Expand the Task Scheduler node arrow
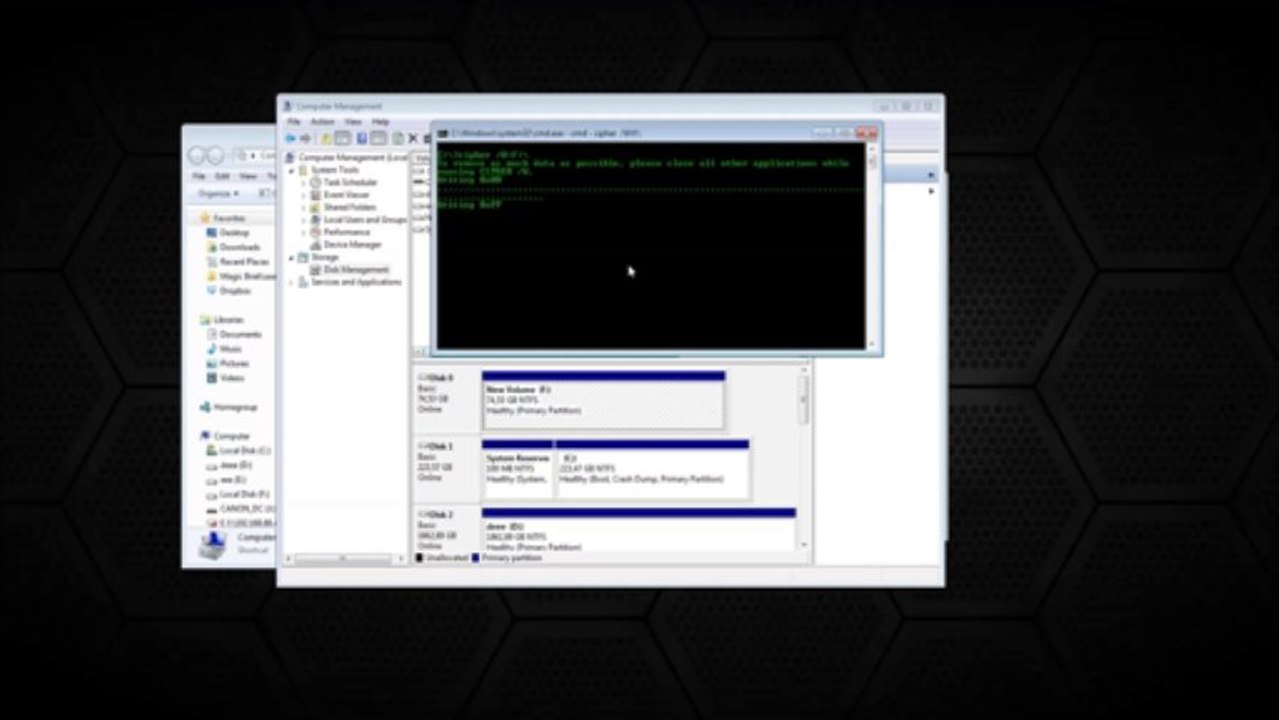 tap(304, 183)
